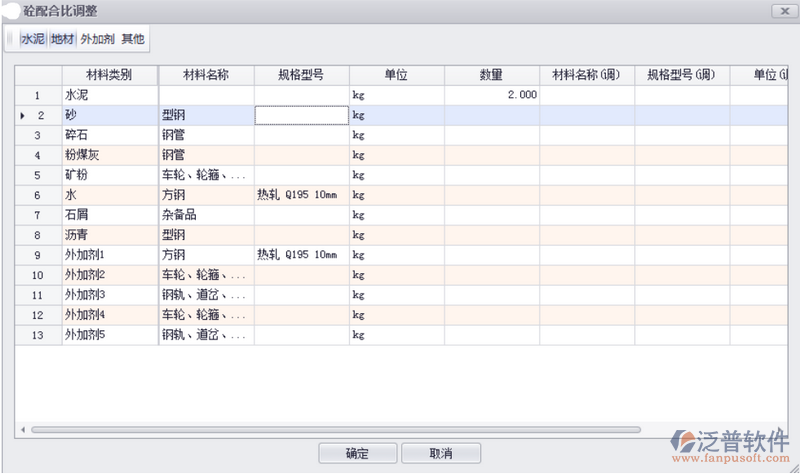Click the 规格型号 column header
This screenshot has width=800, height=474.
[x=301, y=75]
